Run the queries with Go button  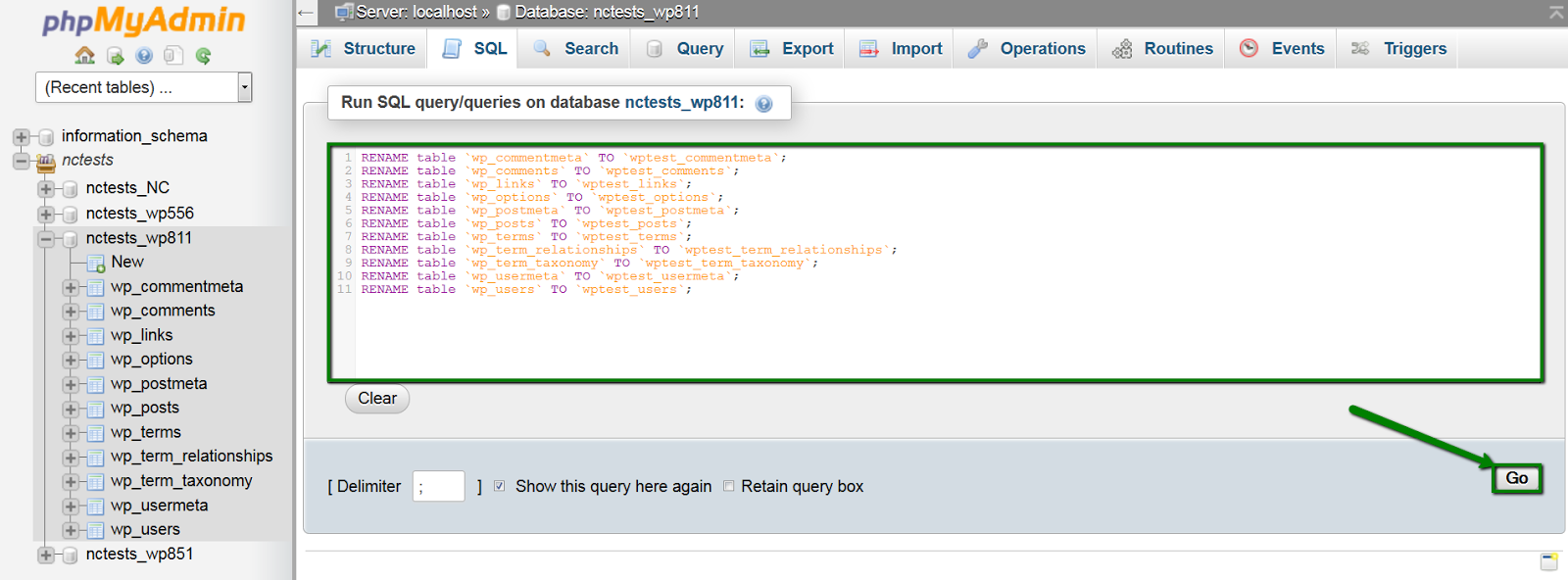tap(1517, 478)
